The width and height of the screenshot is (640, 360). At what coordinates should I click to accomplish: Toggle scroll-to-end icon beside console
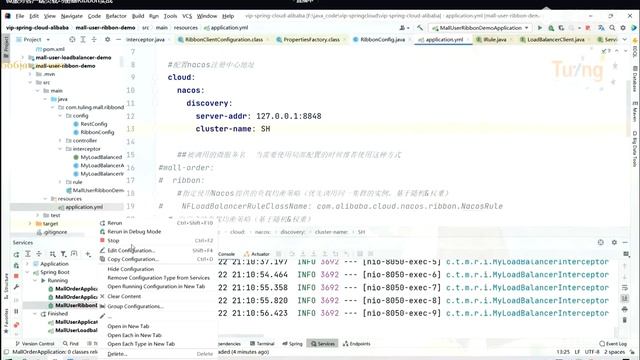point(624,298)
